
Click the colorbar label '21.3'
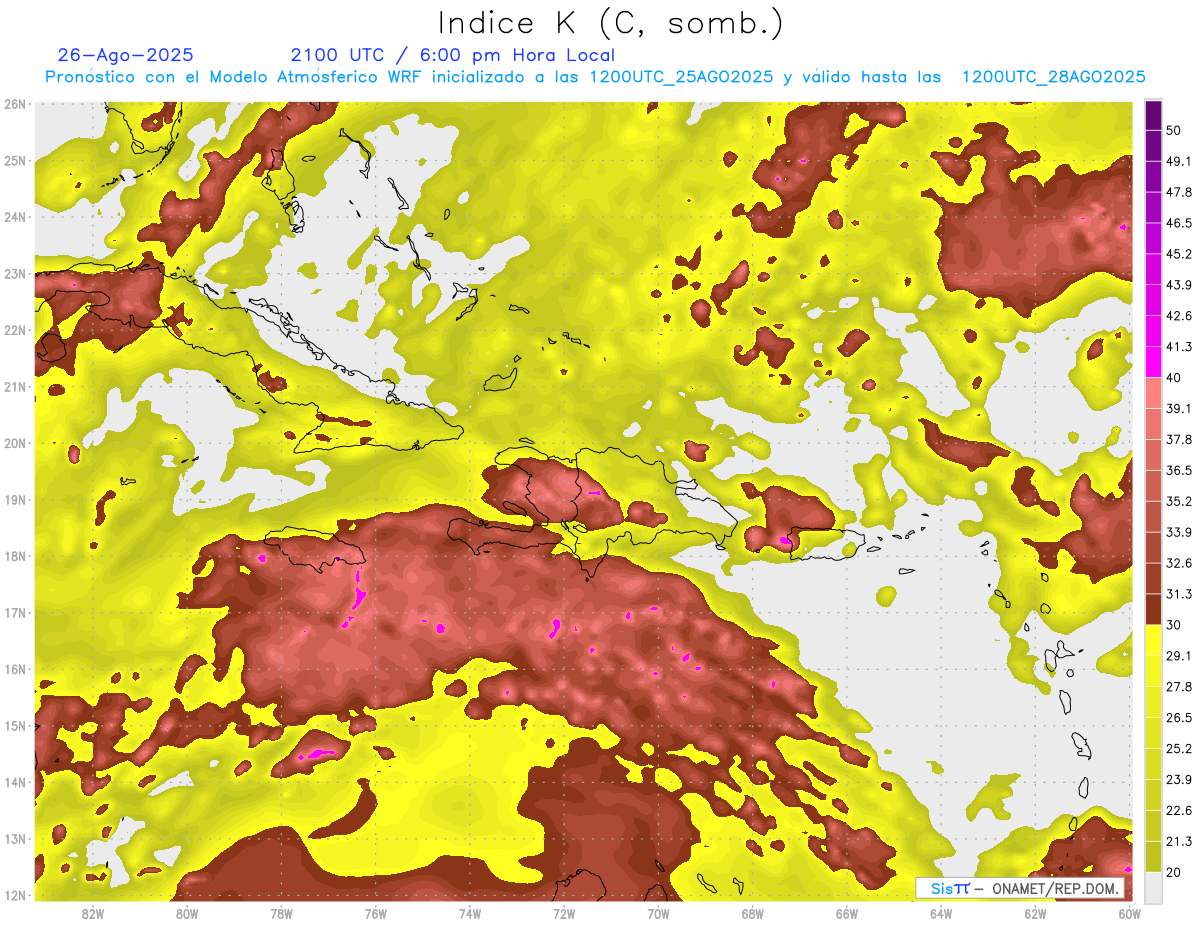1178,842
